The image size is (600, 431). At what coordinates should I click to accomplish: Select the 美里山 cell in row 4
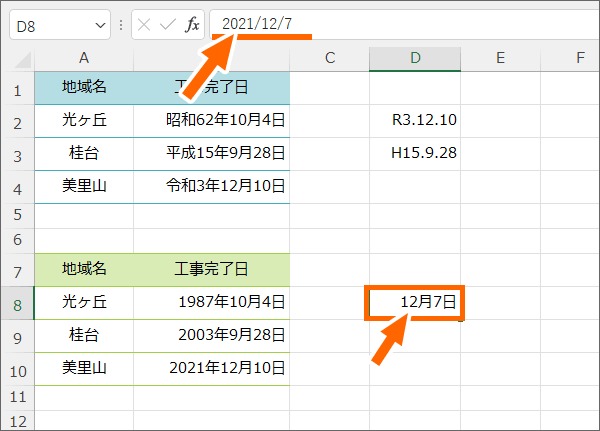pos(84,187)
